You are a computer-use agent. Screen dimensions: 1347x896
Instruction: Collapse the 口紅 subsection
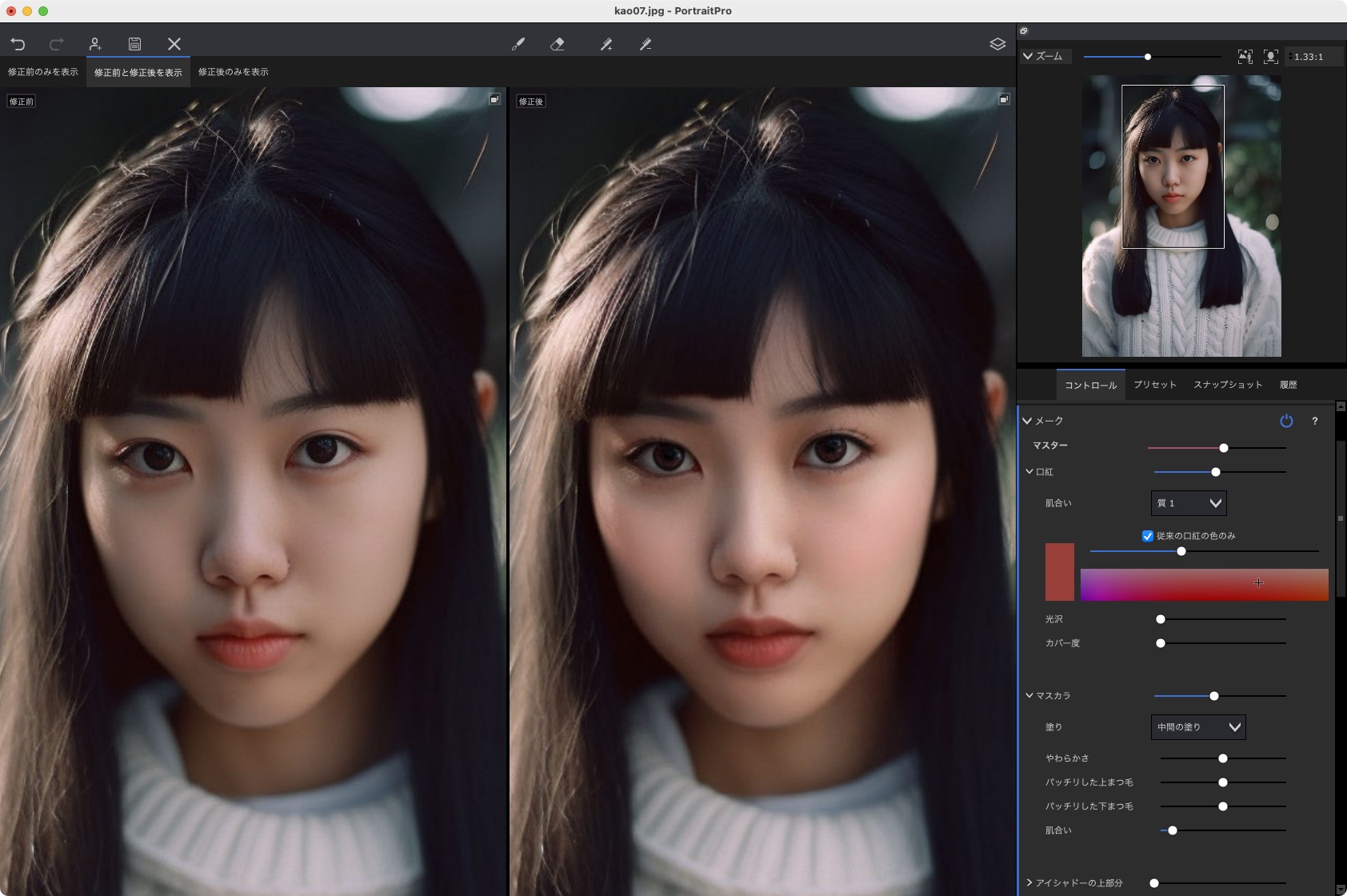point(1029,472)
